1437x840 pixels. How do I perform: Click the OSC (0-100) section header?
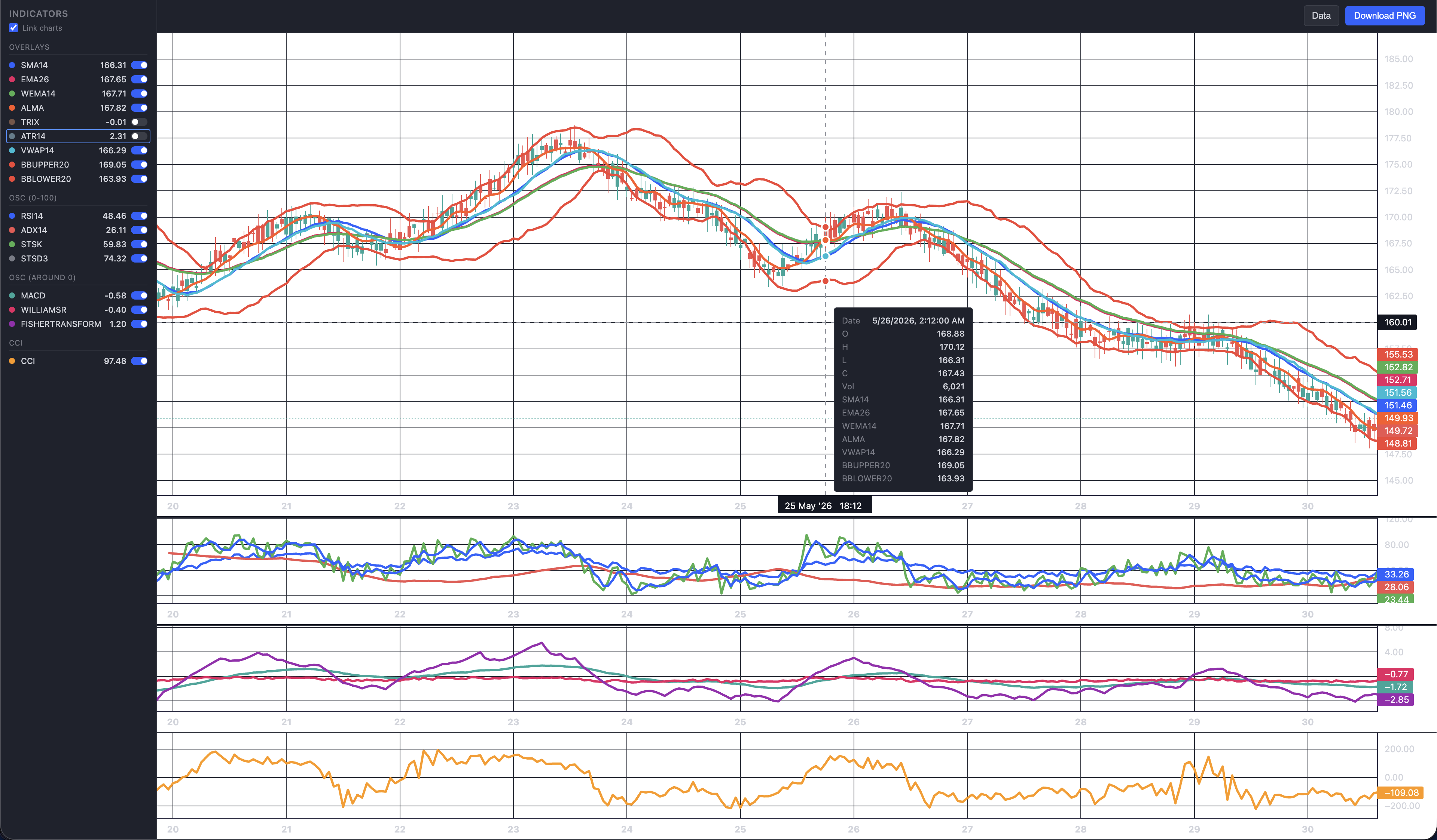coord(33,198)
